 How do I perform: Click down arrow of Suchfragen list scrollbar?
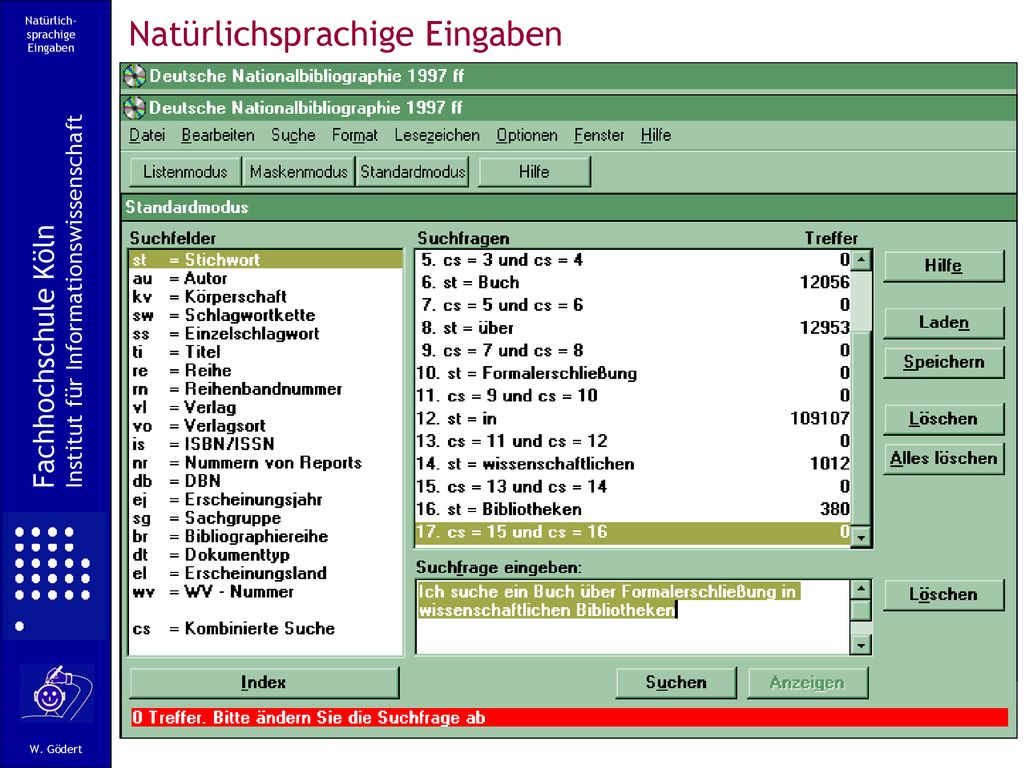[861, 537]
